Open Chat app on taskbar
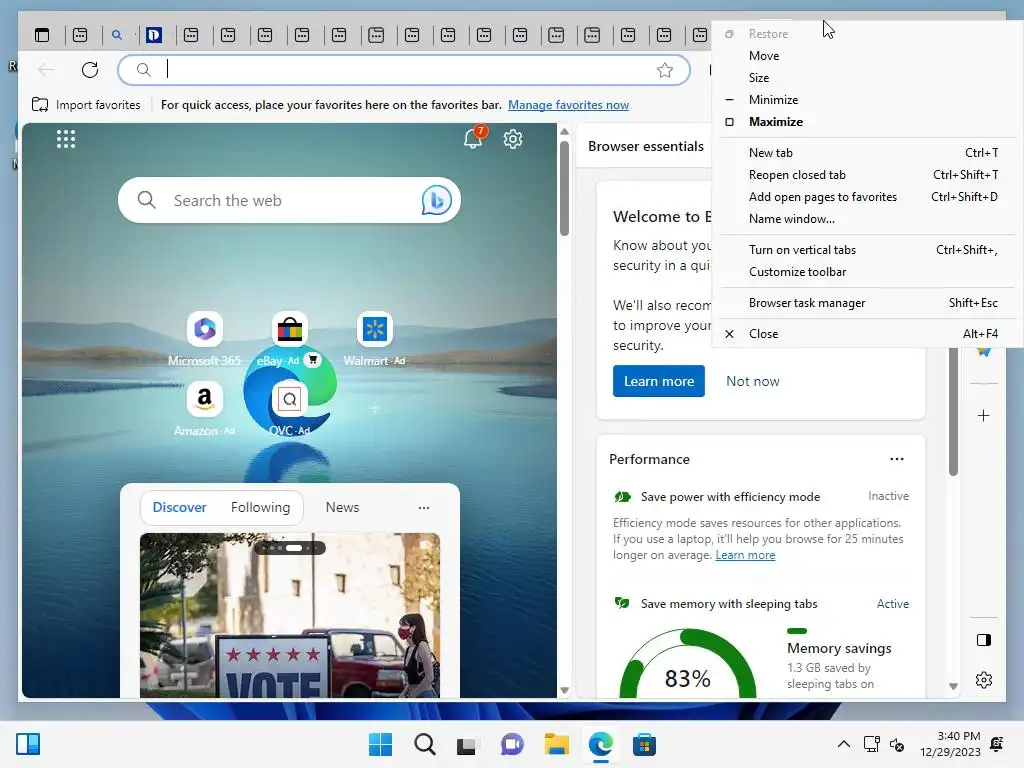This screenshot has width=1024, height=768. pos(512,744)
